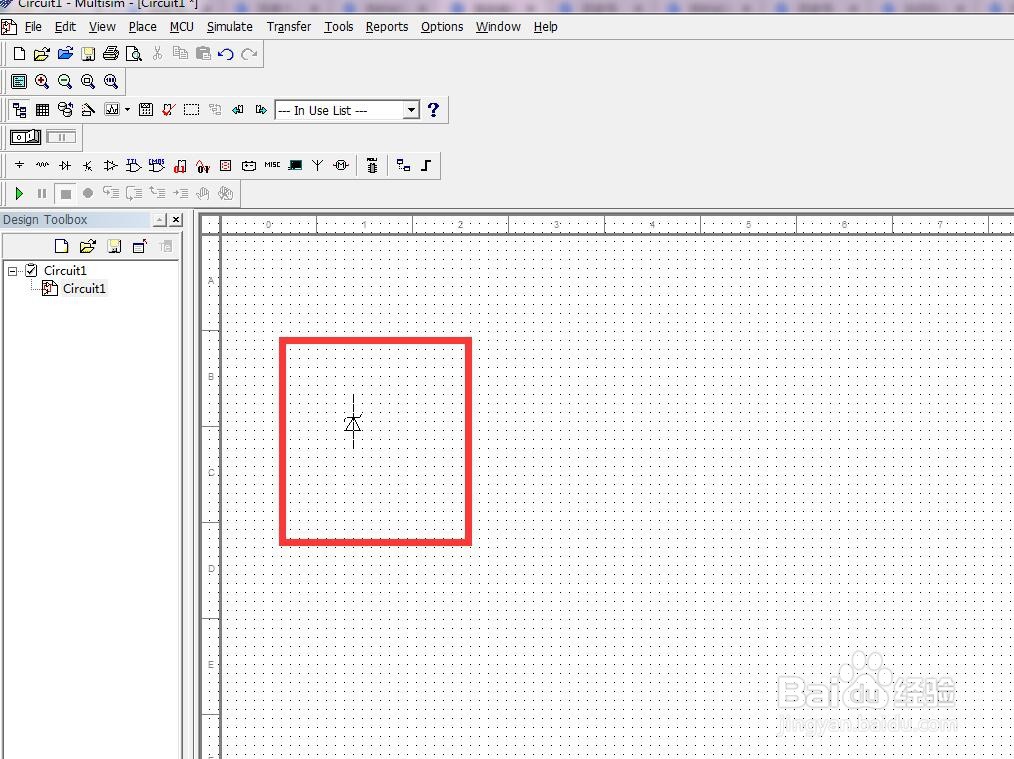Image resolution: width=1014 pixels, height=759 pixels.
Task: Place an RF antenna component
Action: (318, 166)
